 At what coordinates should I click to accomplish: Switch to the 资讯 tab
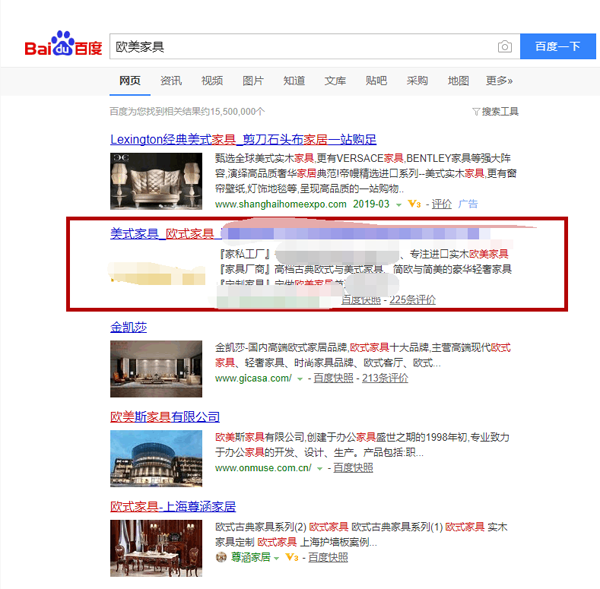171,81
